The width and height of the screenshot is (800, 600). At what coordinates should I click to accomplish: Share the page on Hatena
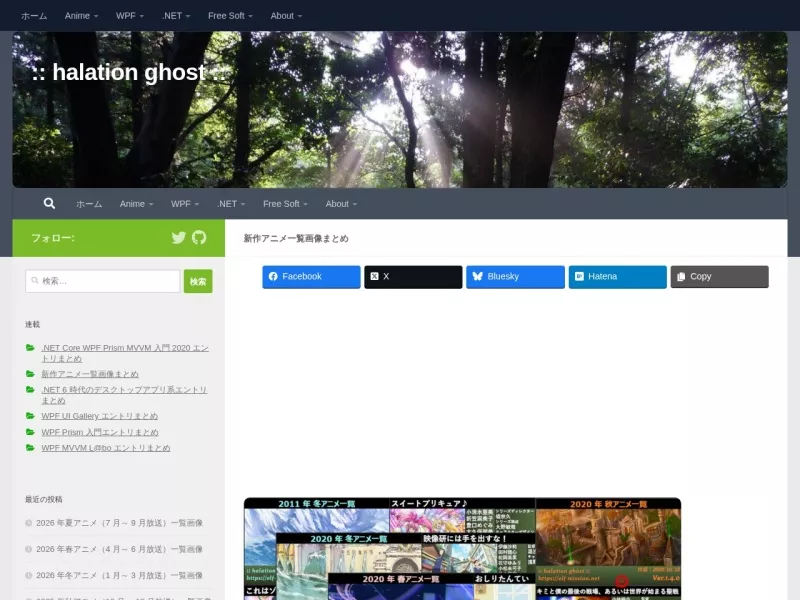pos(617,277)
